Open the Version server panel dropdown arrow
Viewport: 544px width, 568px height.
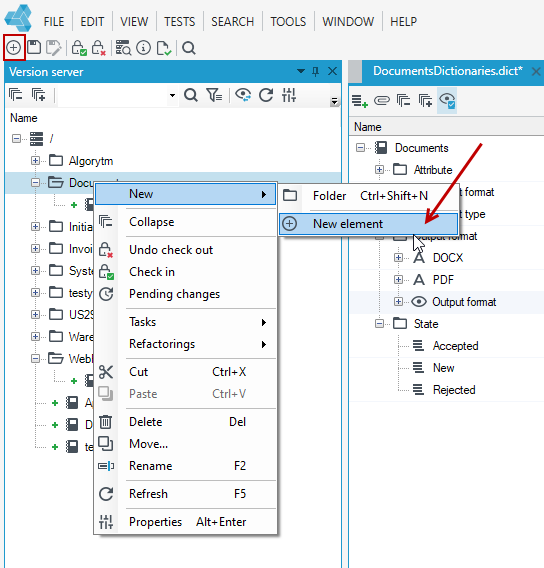pyautogui.click(x=301, y=71)
